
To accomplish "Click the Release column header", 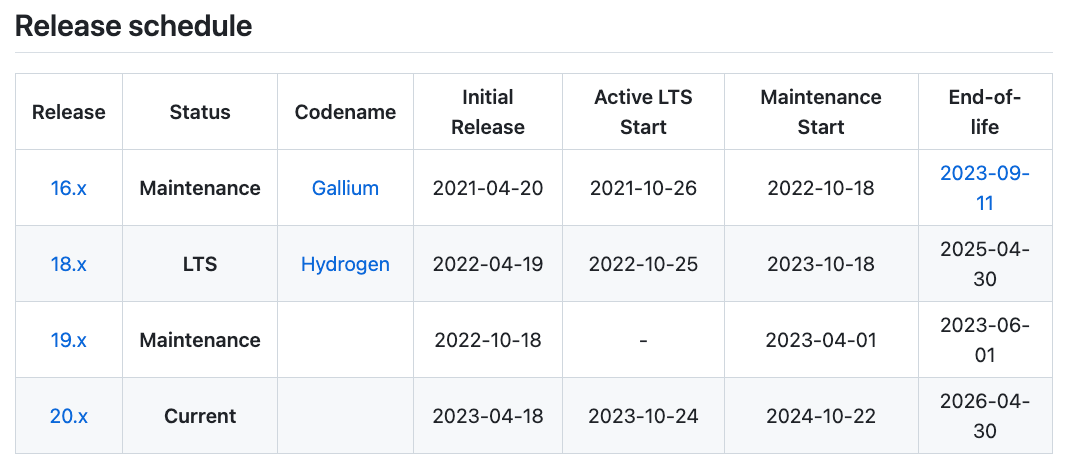I will tap(68, 112).
